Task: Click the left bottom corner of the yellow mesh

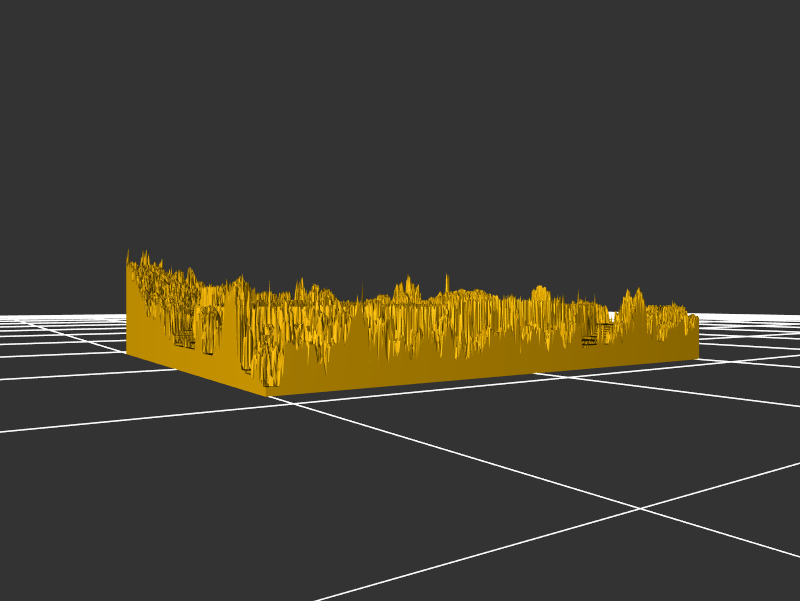Action: click(127, 352)
